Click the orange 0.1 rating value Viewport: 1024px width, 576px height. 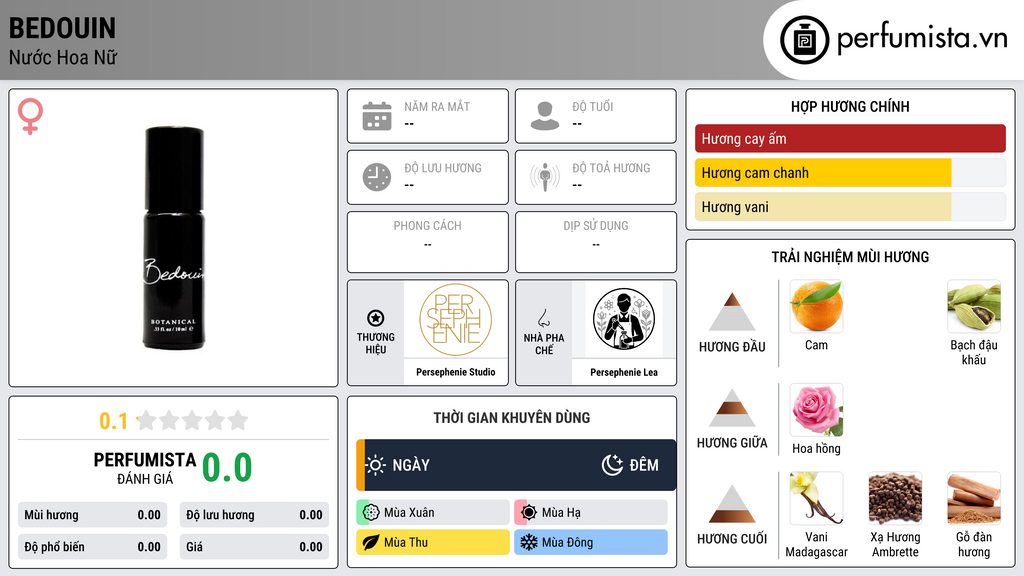[114, 421]
